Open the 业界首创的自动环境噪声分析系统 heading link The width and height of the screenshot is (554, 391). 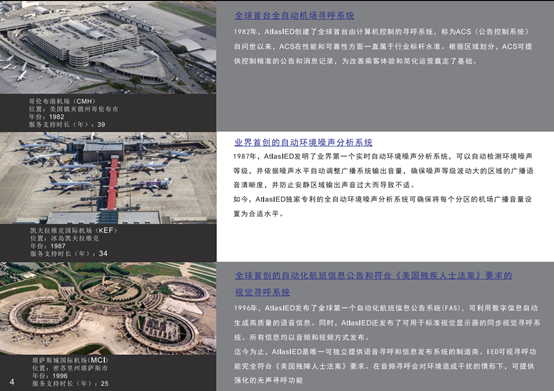click(303, 142)
